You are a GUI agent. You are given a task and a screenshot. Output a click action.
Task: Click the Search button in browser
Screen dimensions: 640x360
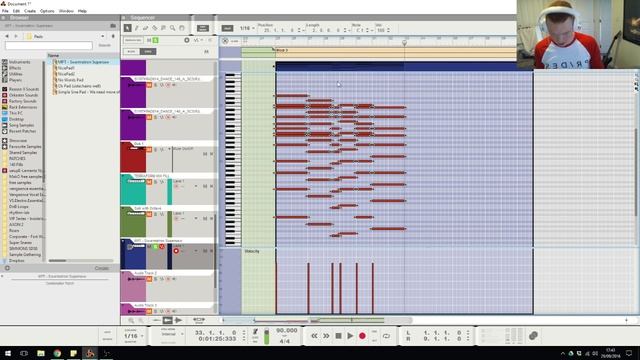[x=104, y=45]
